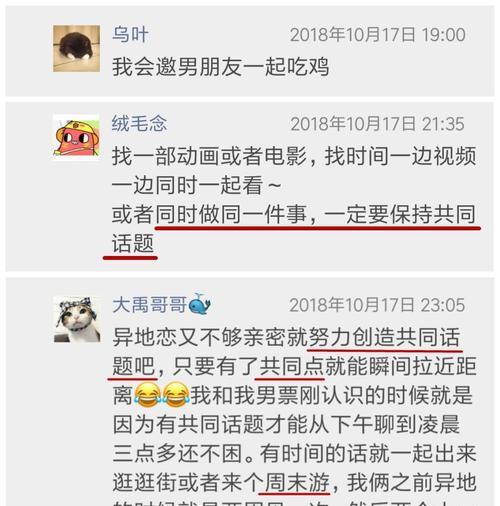Tap the username 乌叶
Screen dimensions: 500x506
click(x=130, y=34)
